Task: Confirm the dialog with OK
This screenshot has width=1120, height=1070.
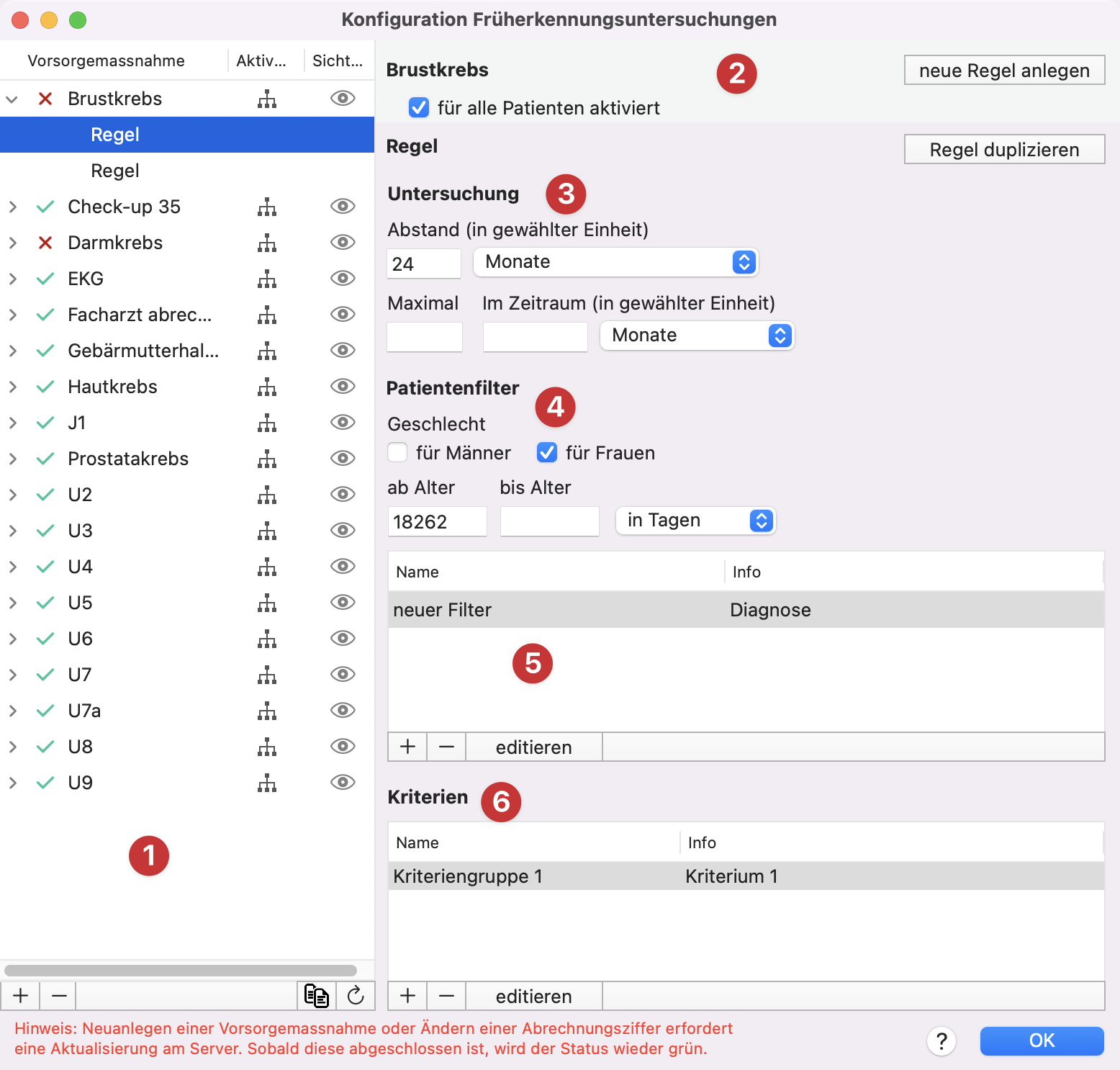Action: click(x=1042, y=1040)
